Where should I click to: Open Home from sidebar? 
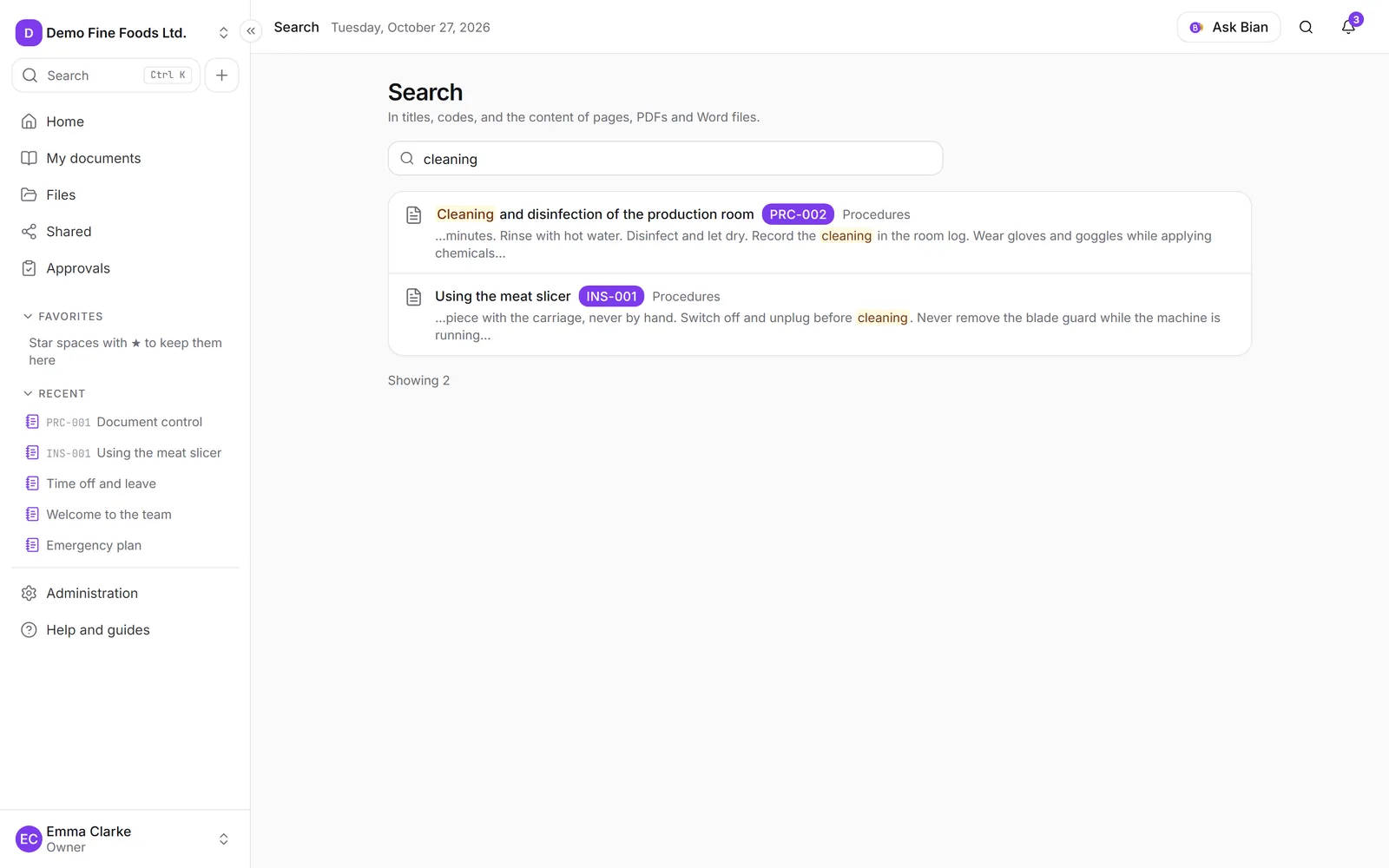click(x=125, y=122)
